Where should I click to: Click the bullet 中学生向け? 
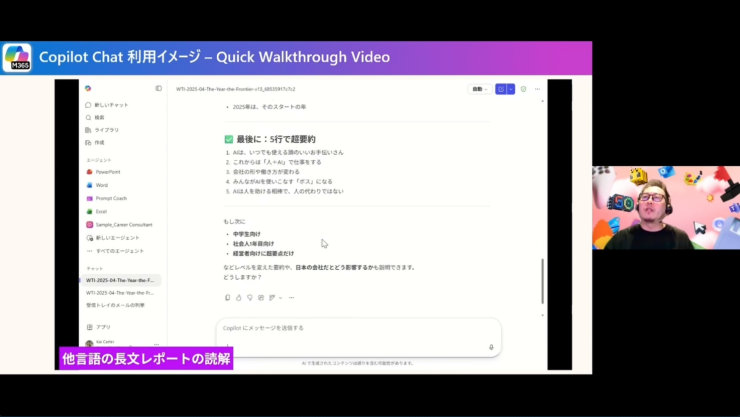pos(246,234)
